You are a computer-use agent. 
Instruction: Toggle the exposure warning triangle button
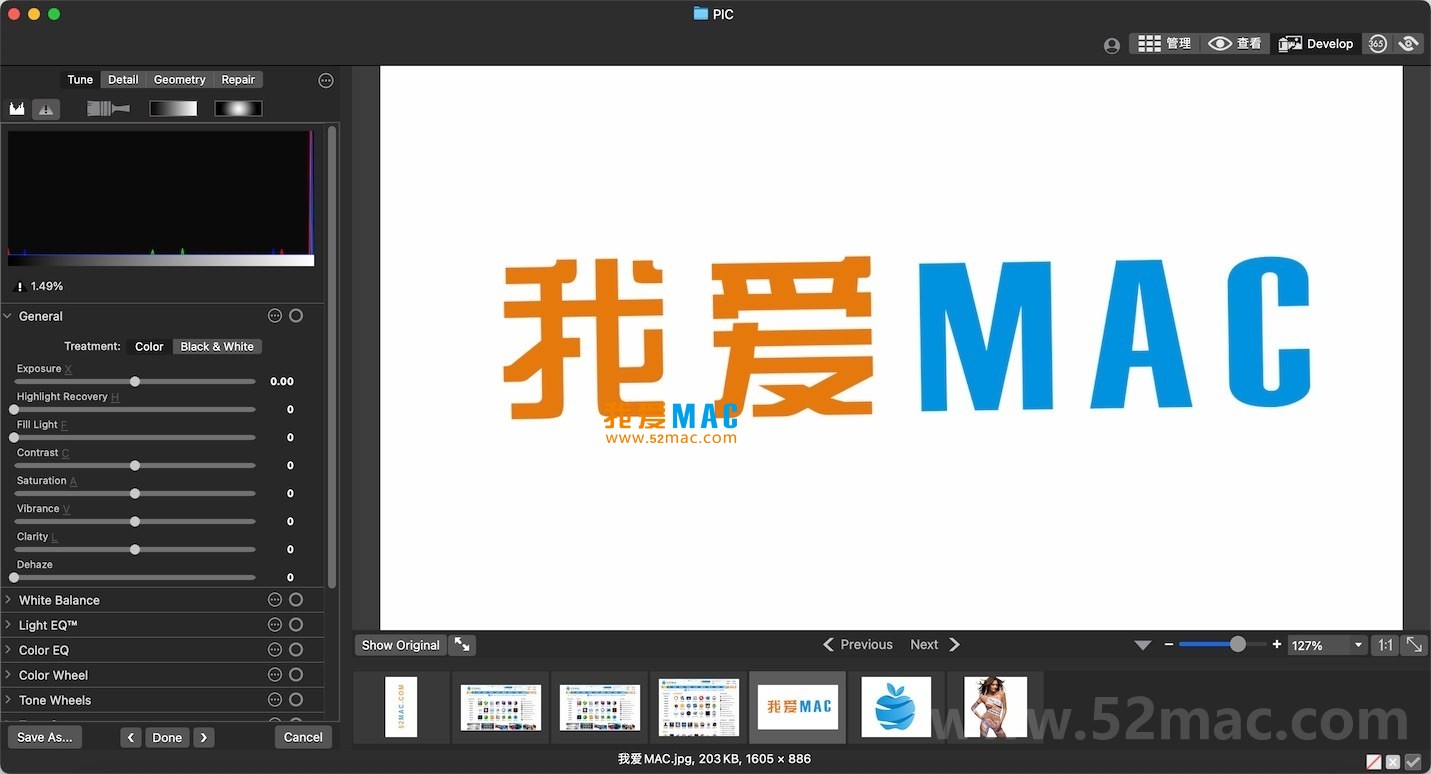pyautogui.click(x=46, y=109)
